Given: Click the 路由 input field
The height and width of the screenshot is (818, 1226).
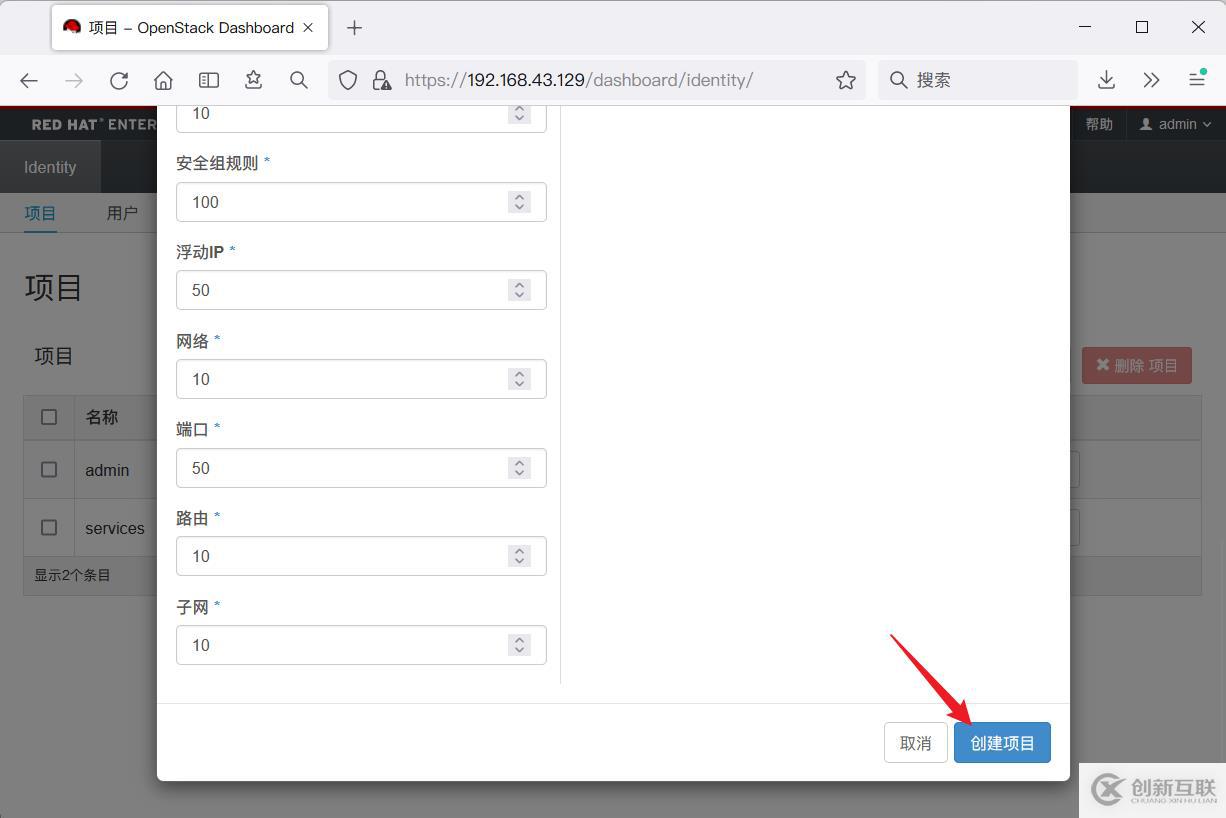Looking at the screenshot, I should click(361, 556).
